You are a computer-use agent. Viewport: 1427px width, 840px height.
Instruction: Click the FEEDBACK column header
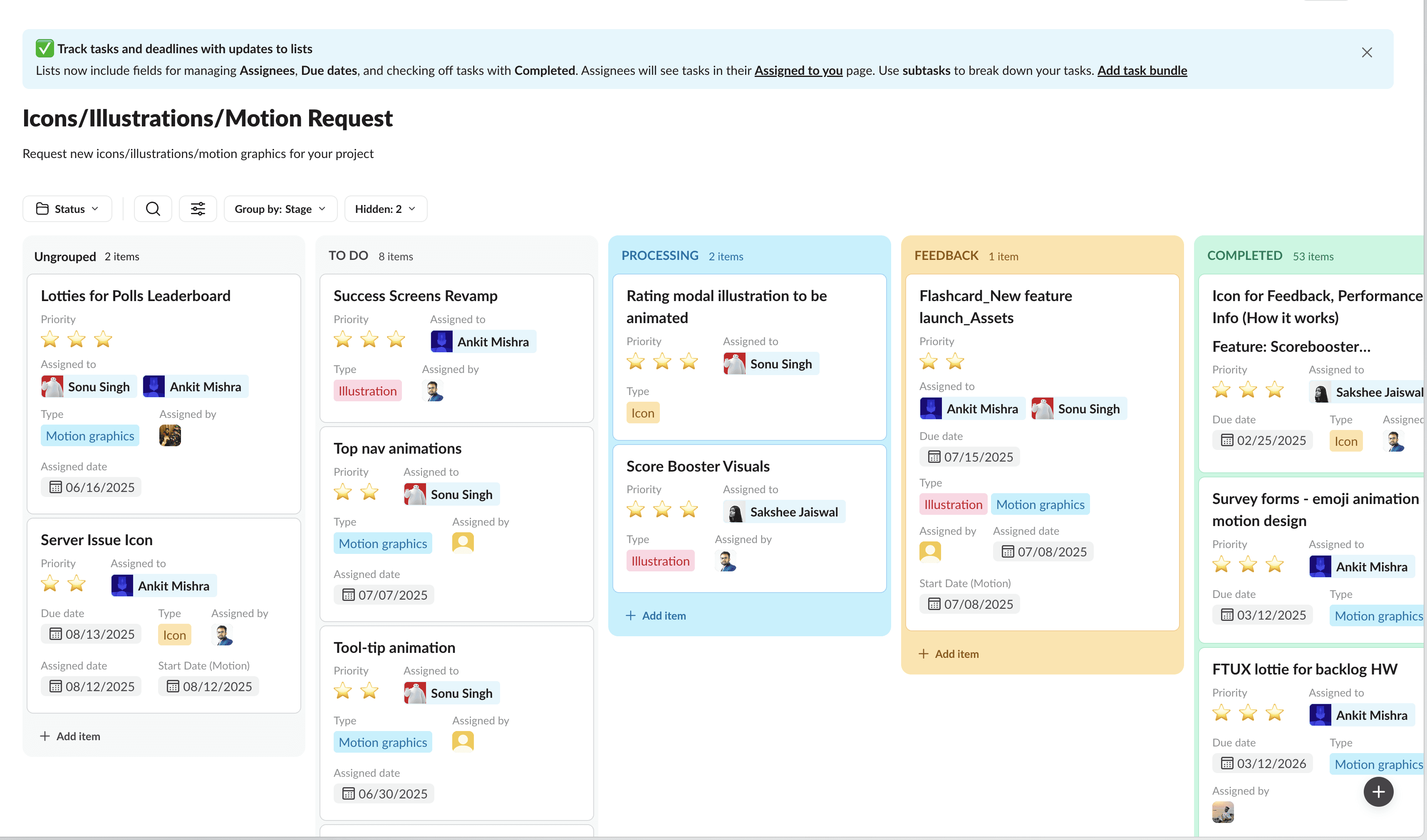tap(946, 256)
